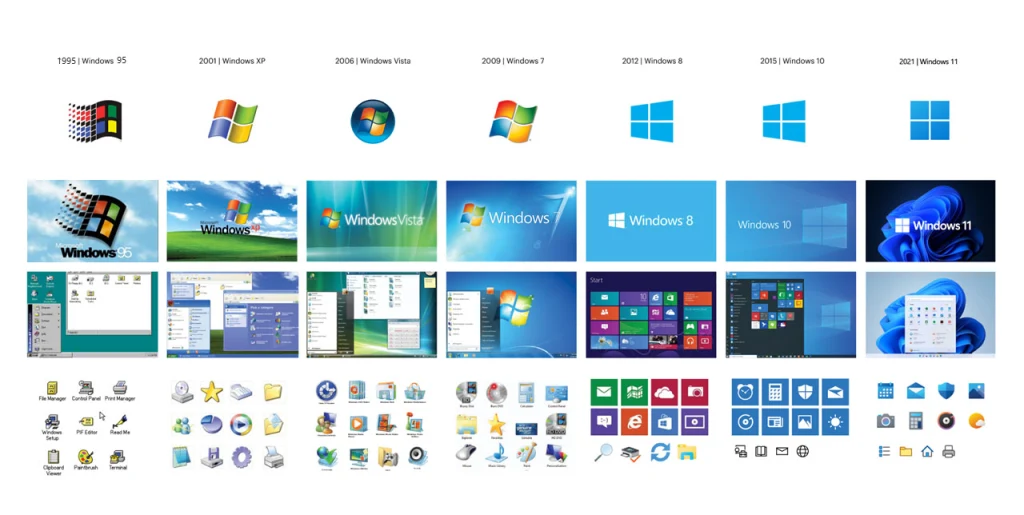Viewport: 1024px width, 515px height.
Task: Launch the Windows 7 Paint icon
Action: pyautogui.click(x=526, y=453)
